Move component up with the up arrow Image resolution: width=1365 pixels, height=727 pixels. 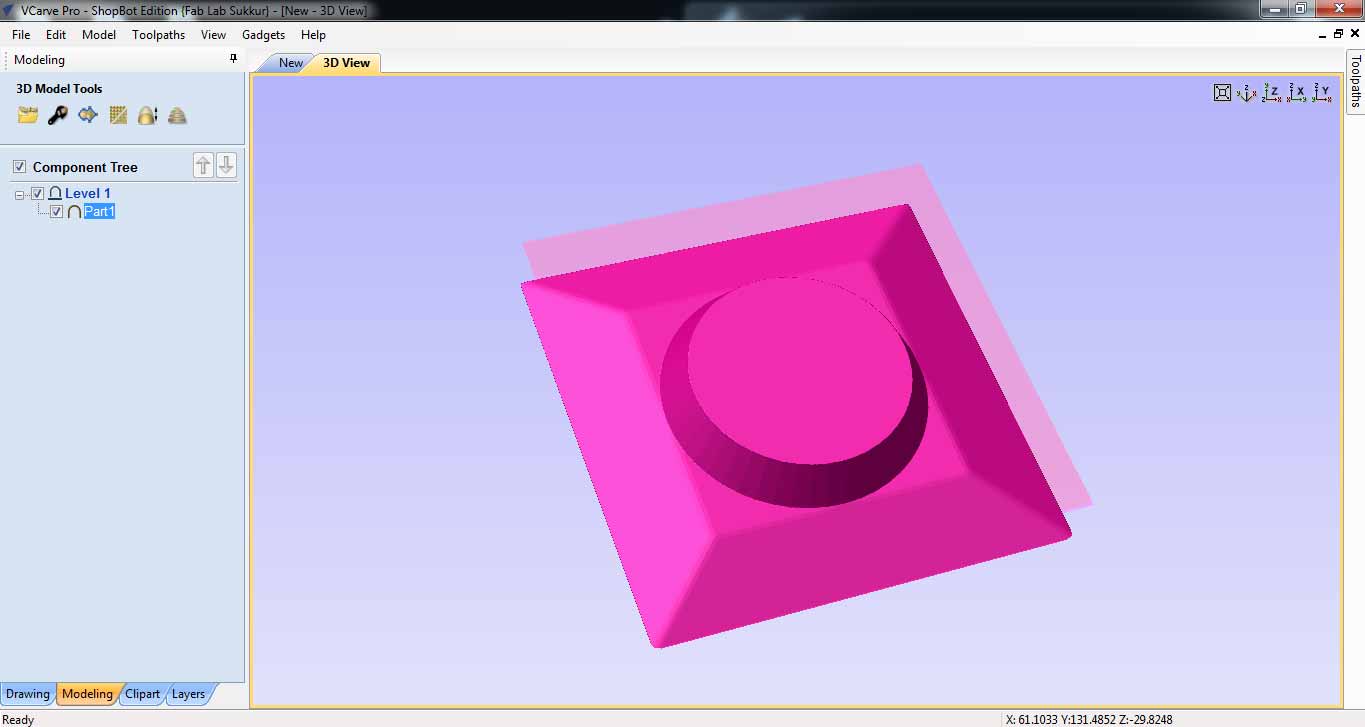point(203,166)
